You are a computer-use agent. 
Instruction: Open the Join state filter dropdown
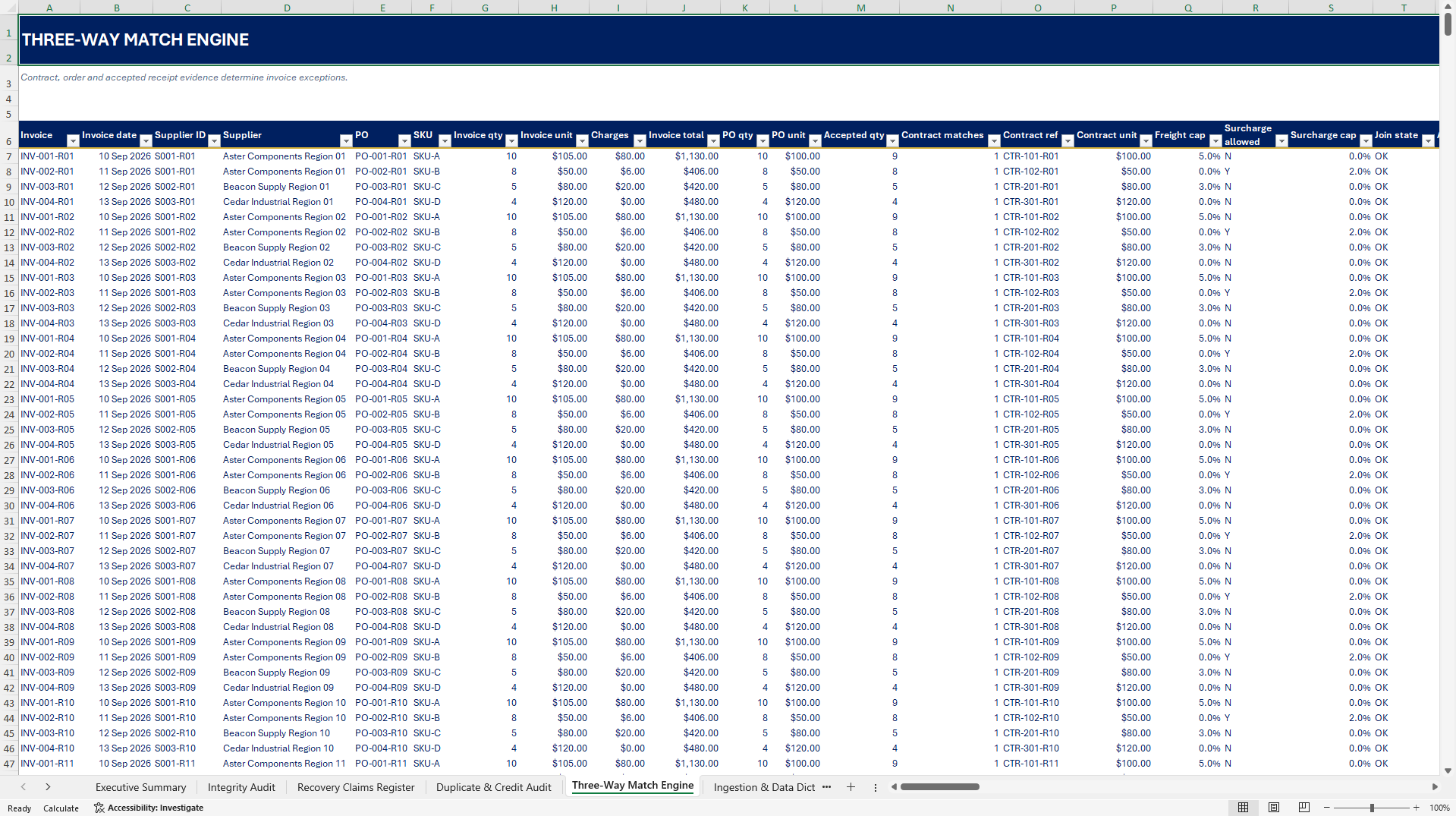(x=1428, y=141)
